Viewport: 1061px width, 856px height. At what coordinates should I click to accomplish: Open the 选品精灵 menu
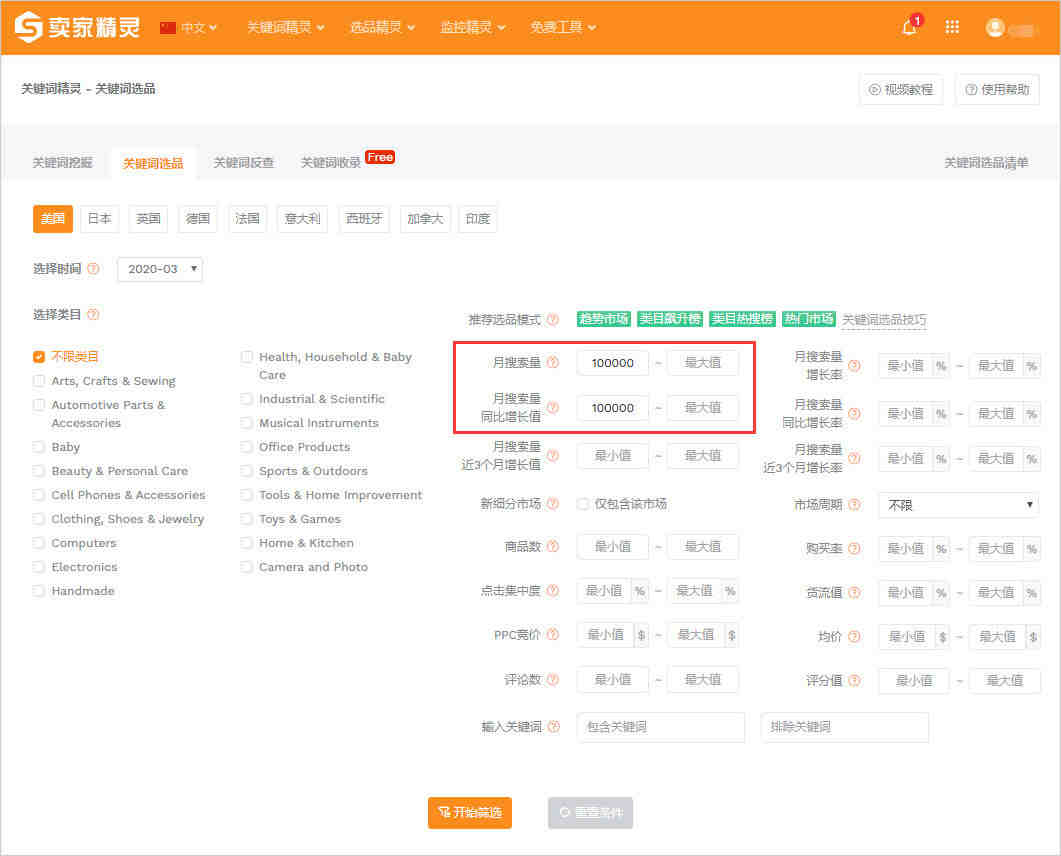point(382,28)
